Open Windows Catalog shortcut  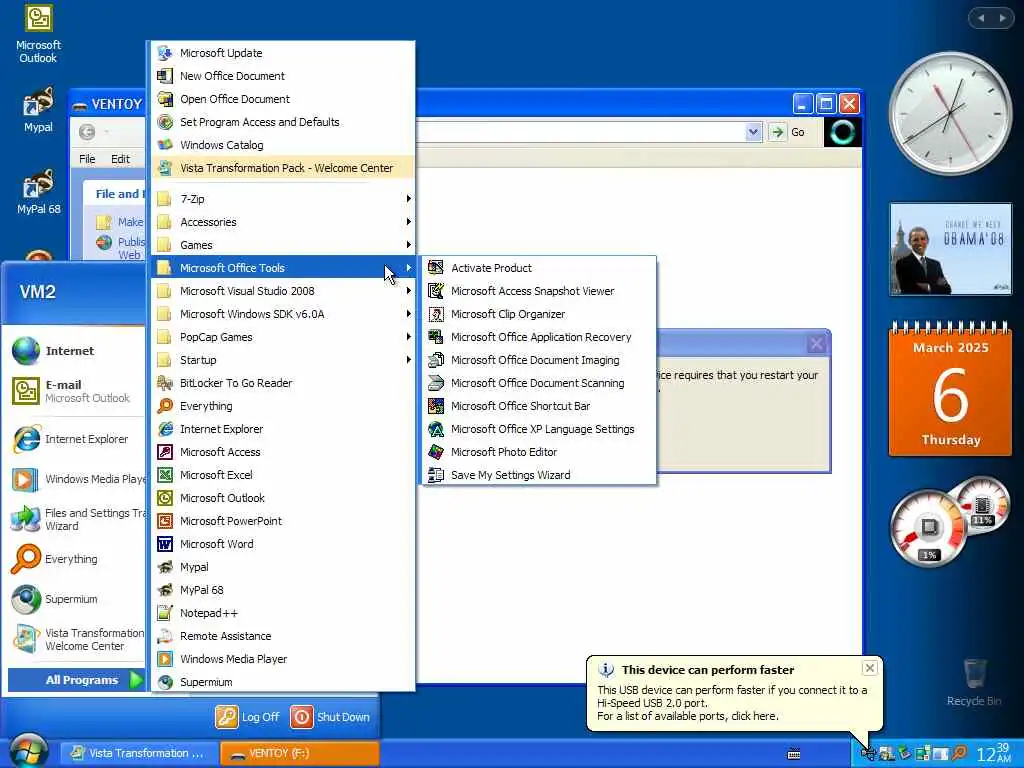[x=283, y=145]
